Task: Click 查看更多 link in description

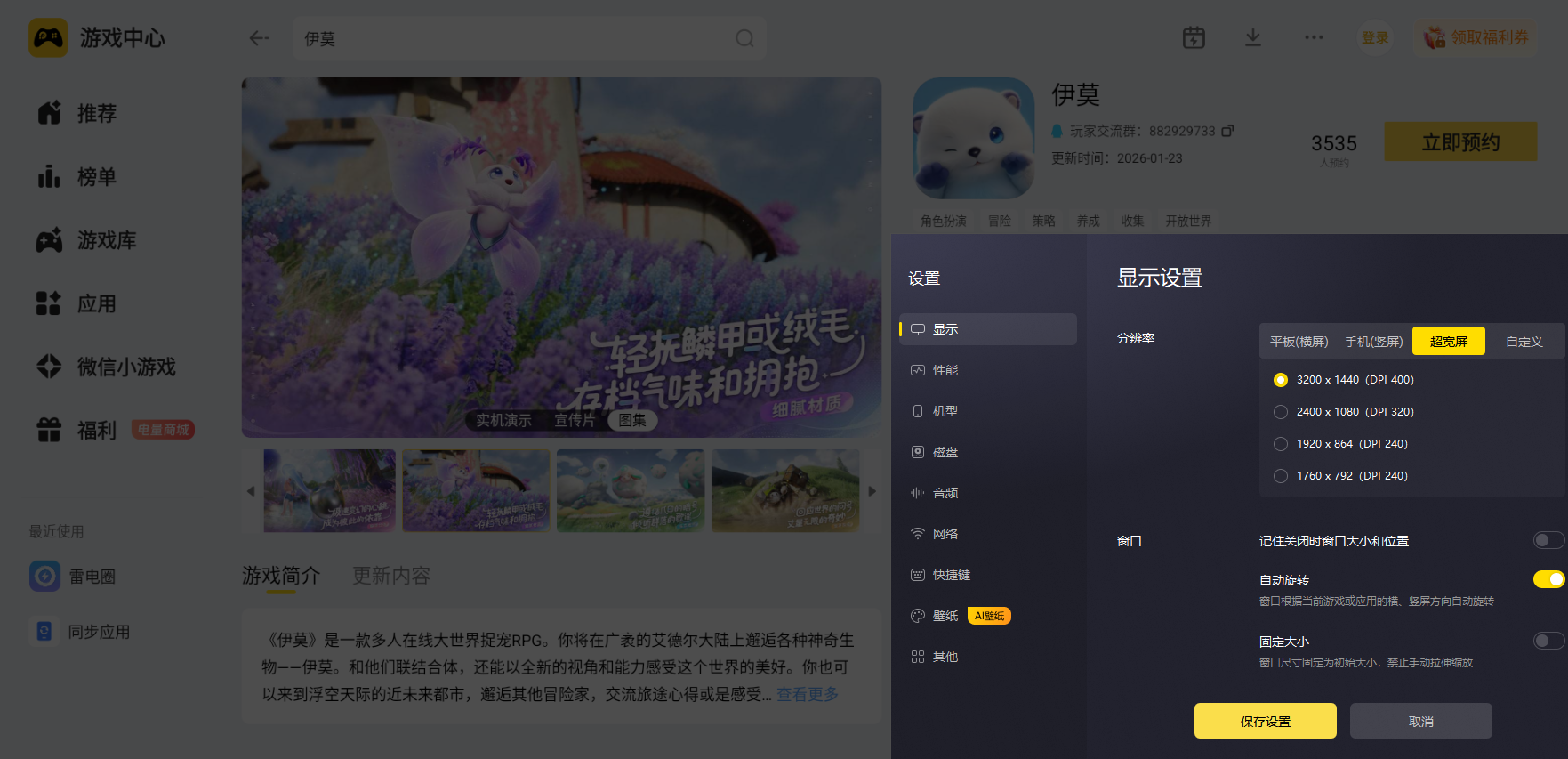Action: pos(807,694)
